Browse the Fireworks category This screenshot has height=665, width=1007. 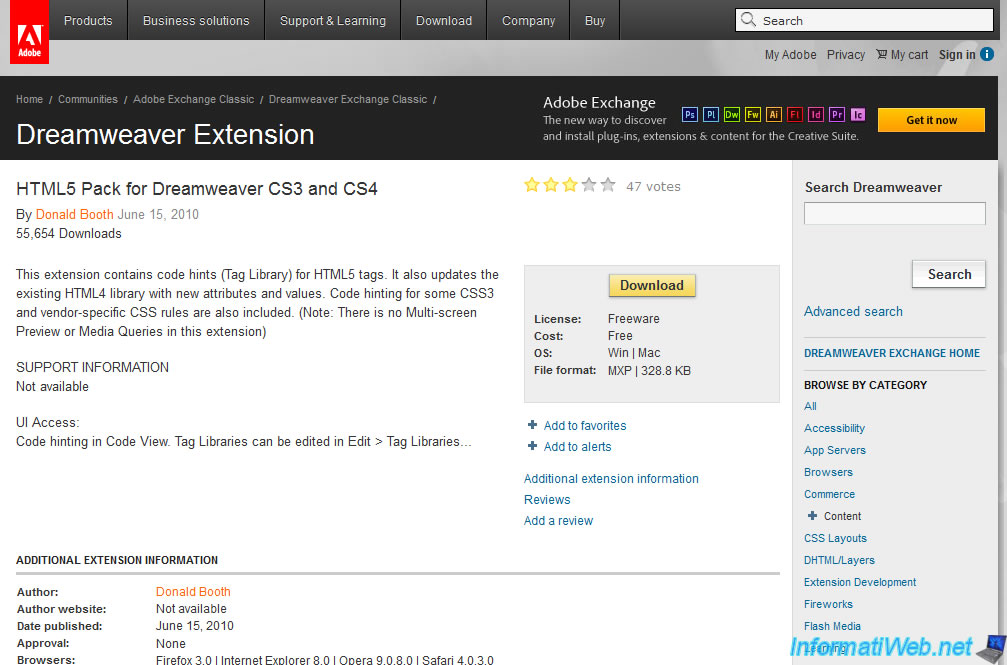(x=828, y=604)
